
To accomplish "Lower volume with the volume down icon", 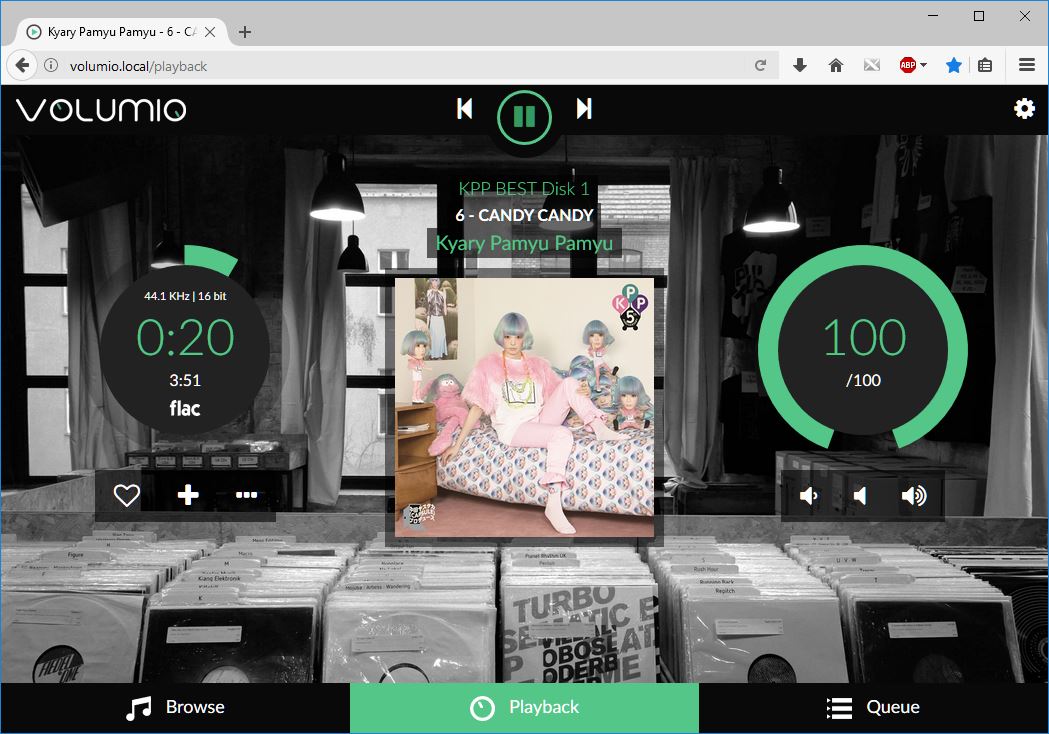I will click(x=808, y=496).
